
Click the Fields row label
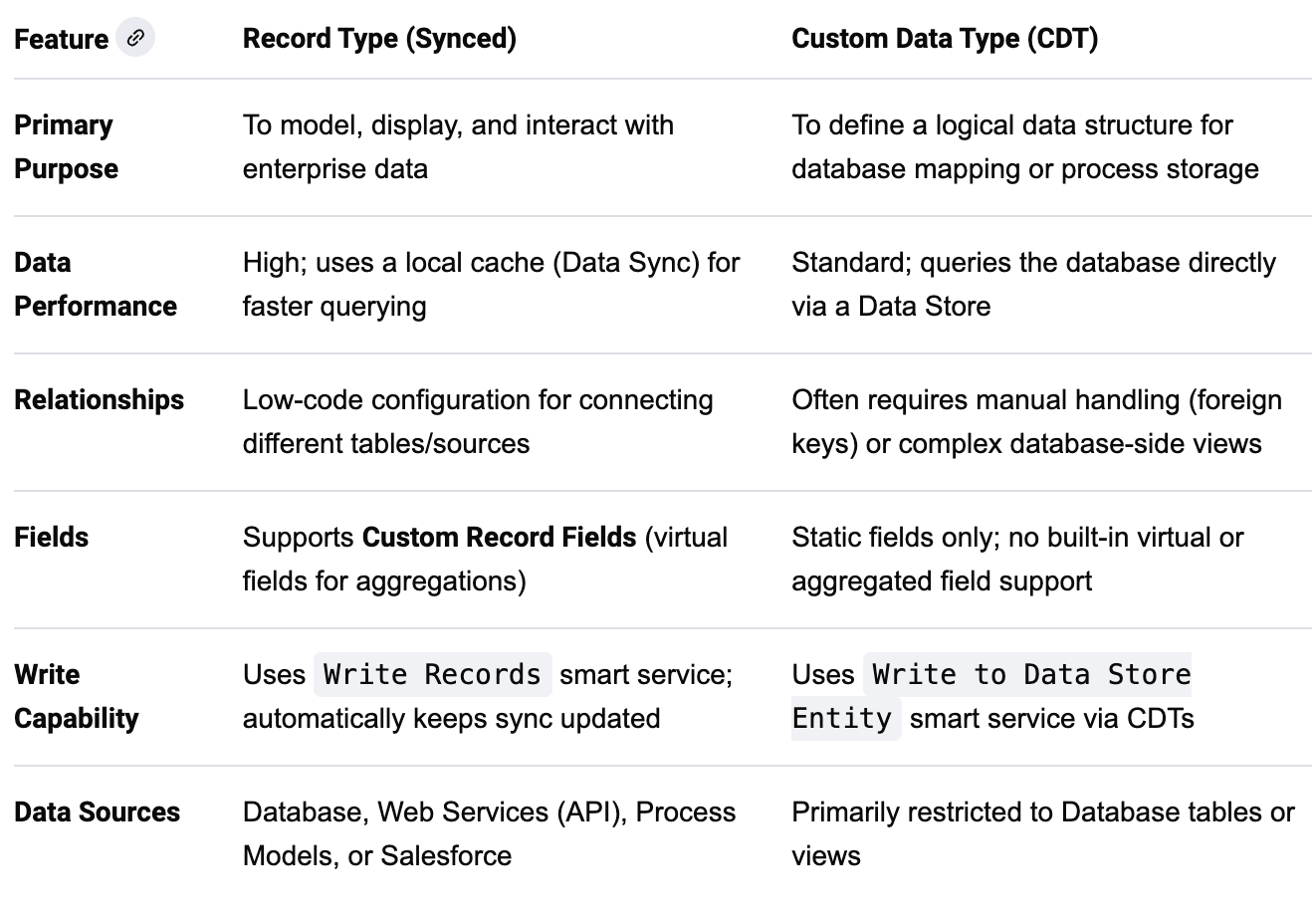[51, 537]
